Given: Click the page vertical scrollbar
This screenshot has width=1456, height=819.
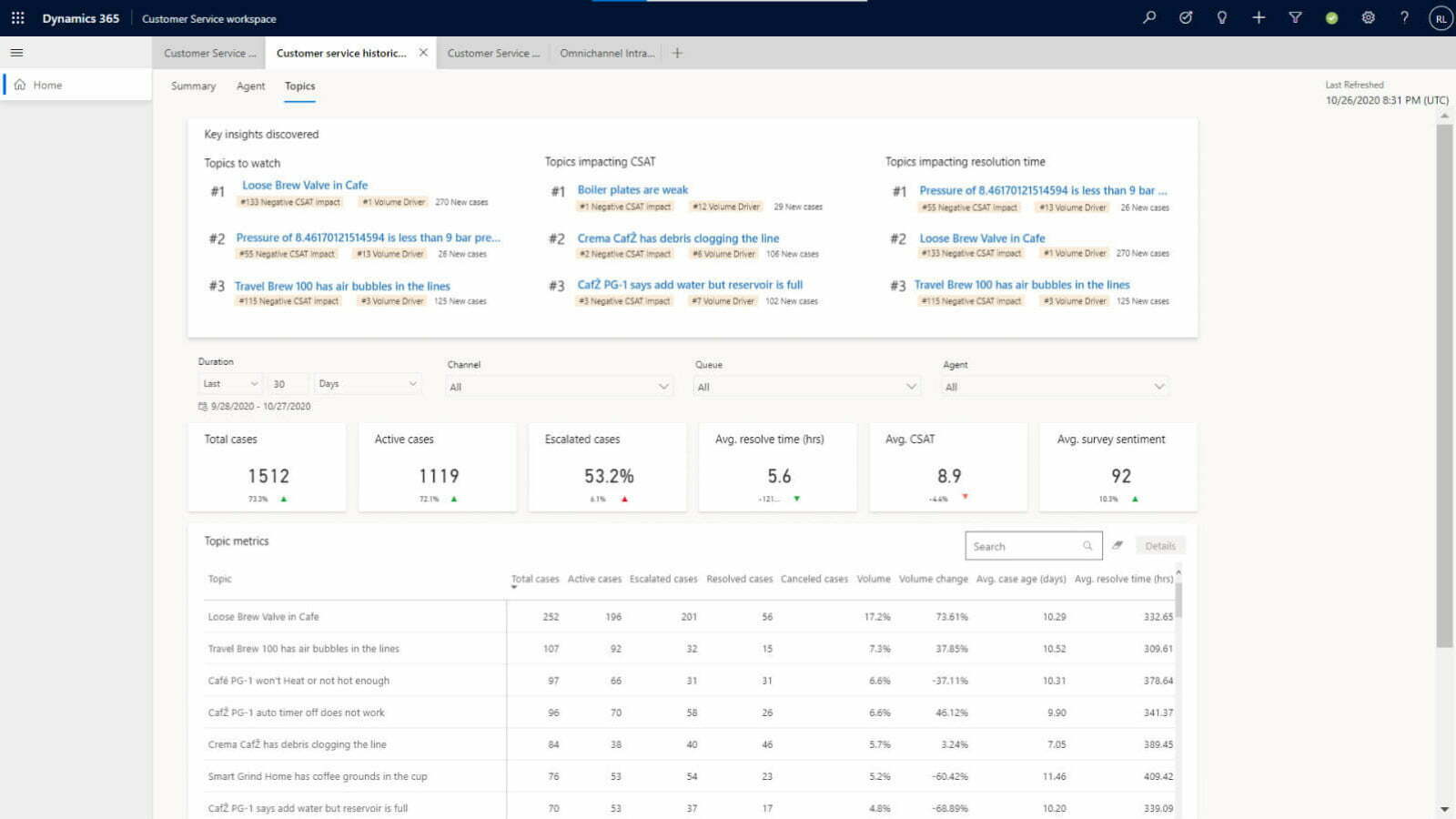Looking at the screenshot, I should [x=1444, y=386].
